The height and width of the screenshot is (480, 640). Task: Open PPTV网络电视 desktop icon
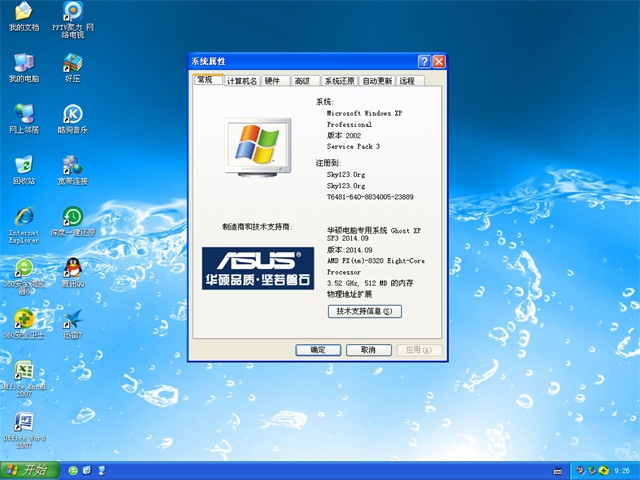tap(73, 13)
